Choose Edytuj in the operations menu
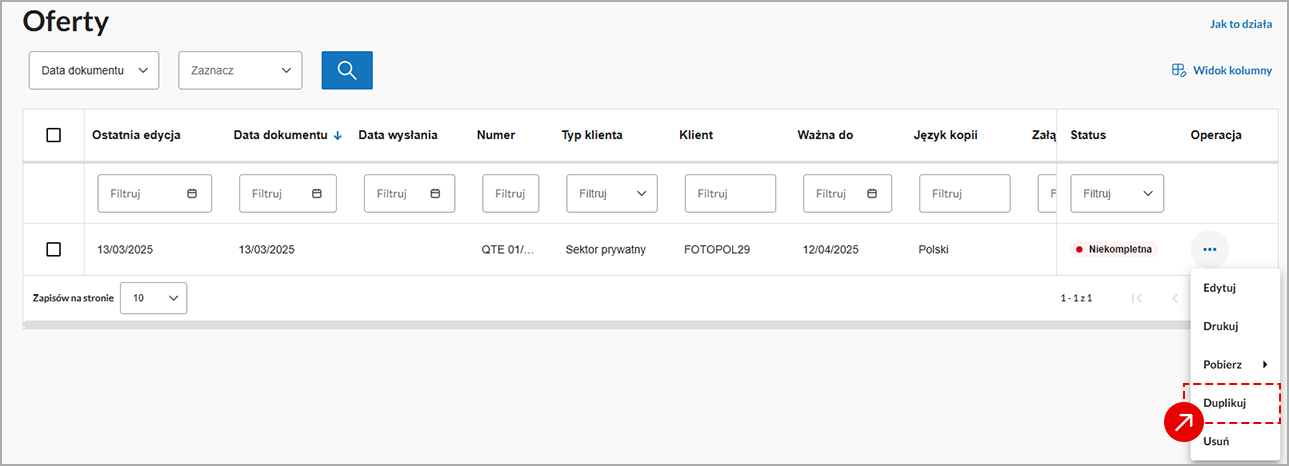Viewport: 1289px width, 466px height. click(1219, 288)
